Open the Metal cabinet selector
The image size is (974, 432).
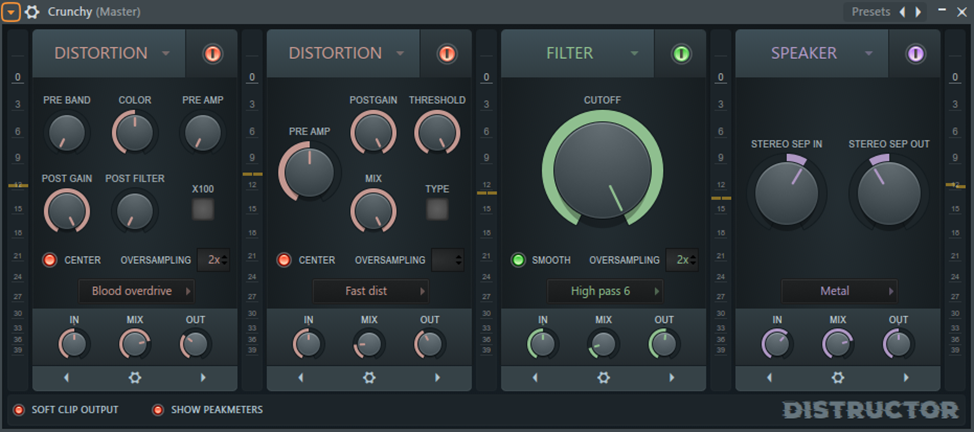(x=839, y=291)
